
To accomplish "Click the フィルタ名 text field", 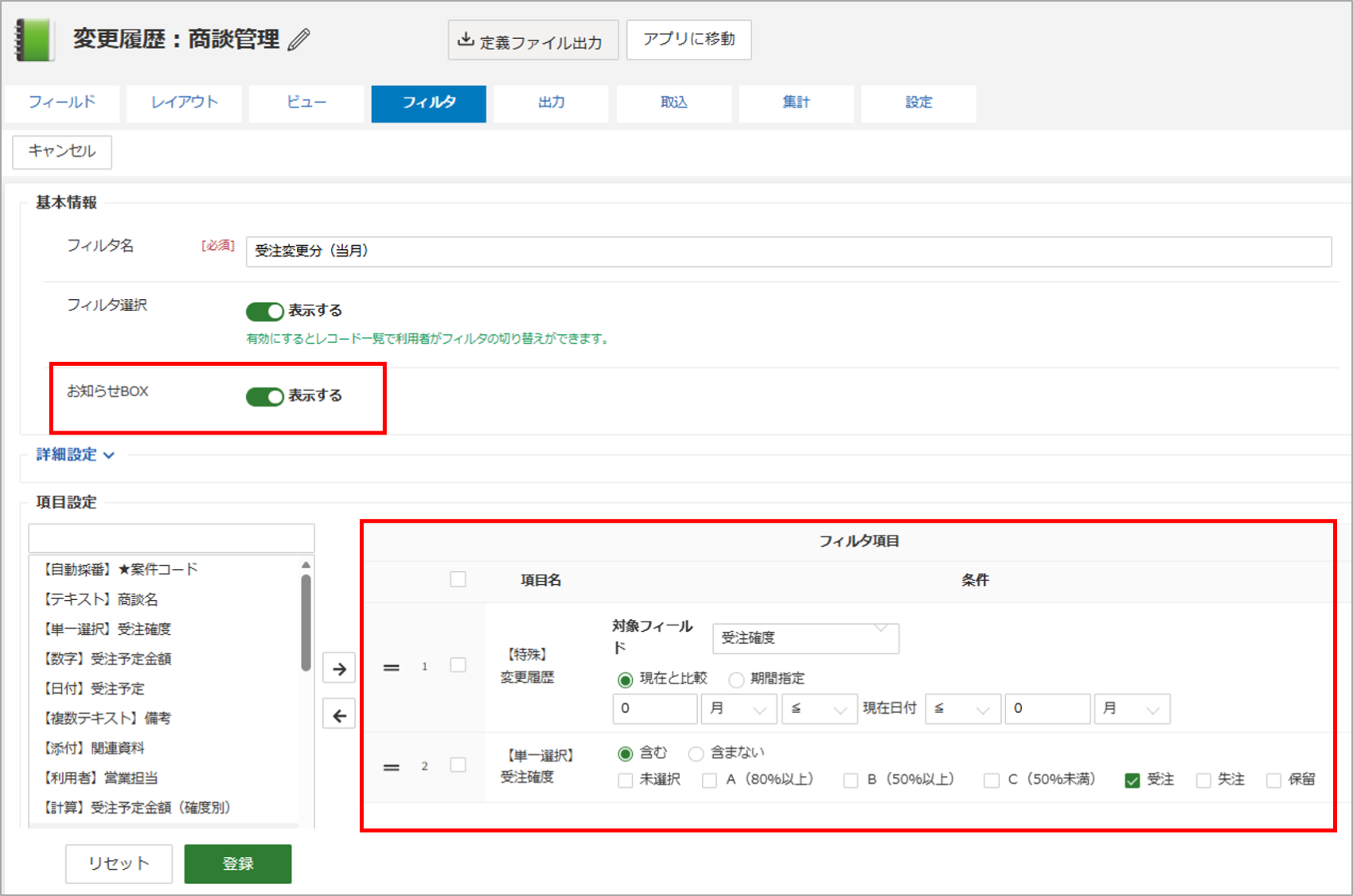I will coord(788,251).
